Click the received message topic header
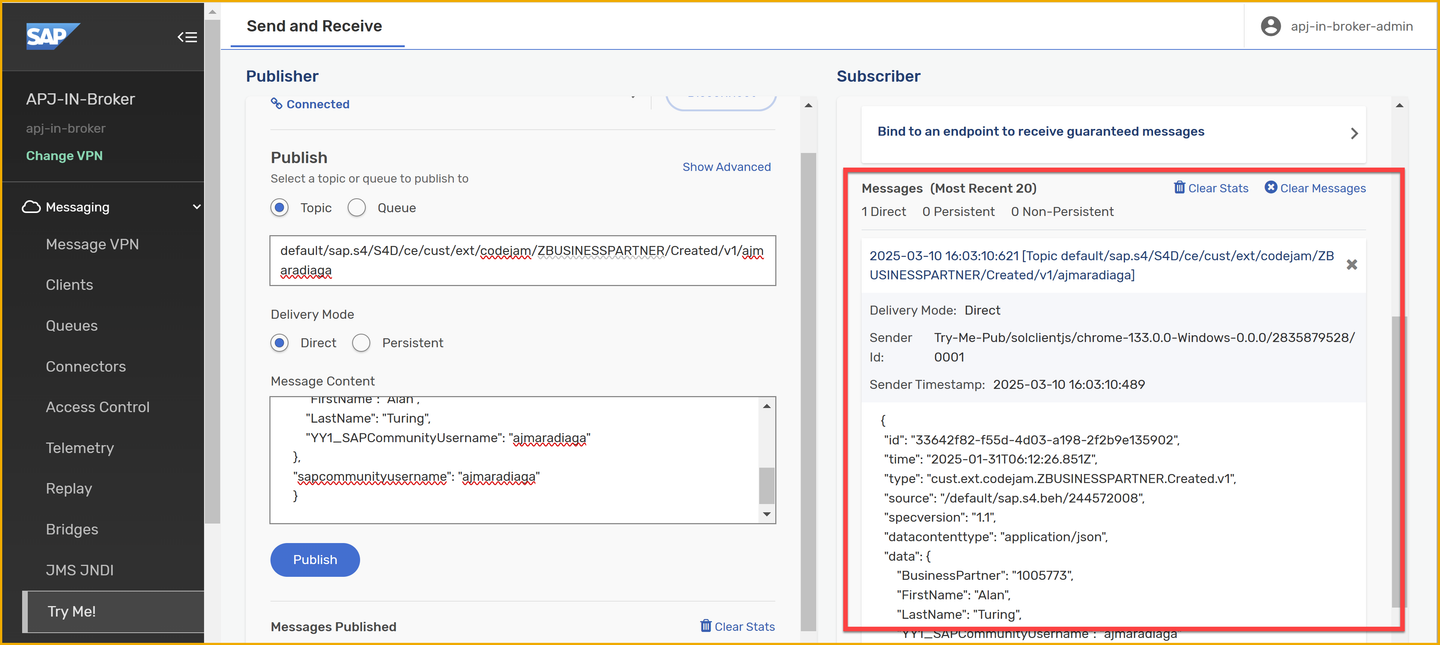The width and height of the screenshot is (1440, 645). 1102,265
